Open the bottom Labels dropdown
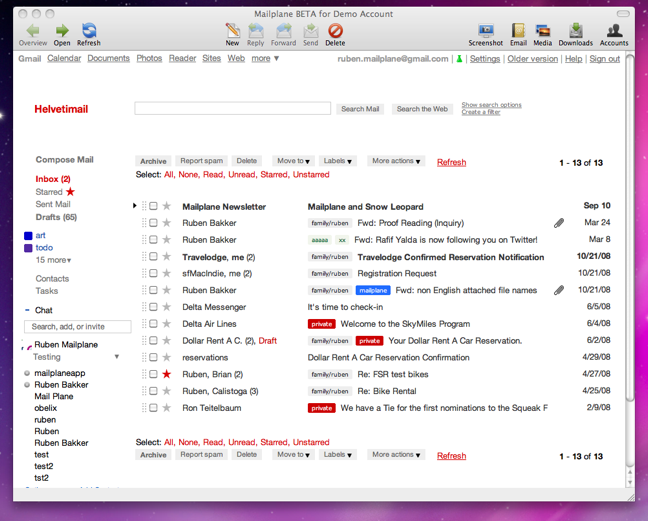648x521 pixels. (x=338, y=454)
